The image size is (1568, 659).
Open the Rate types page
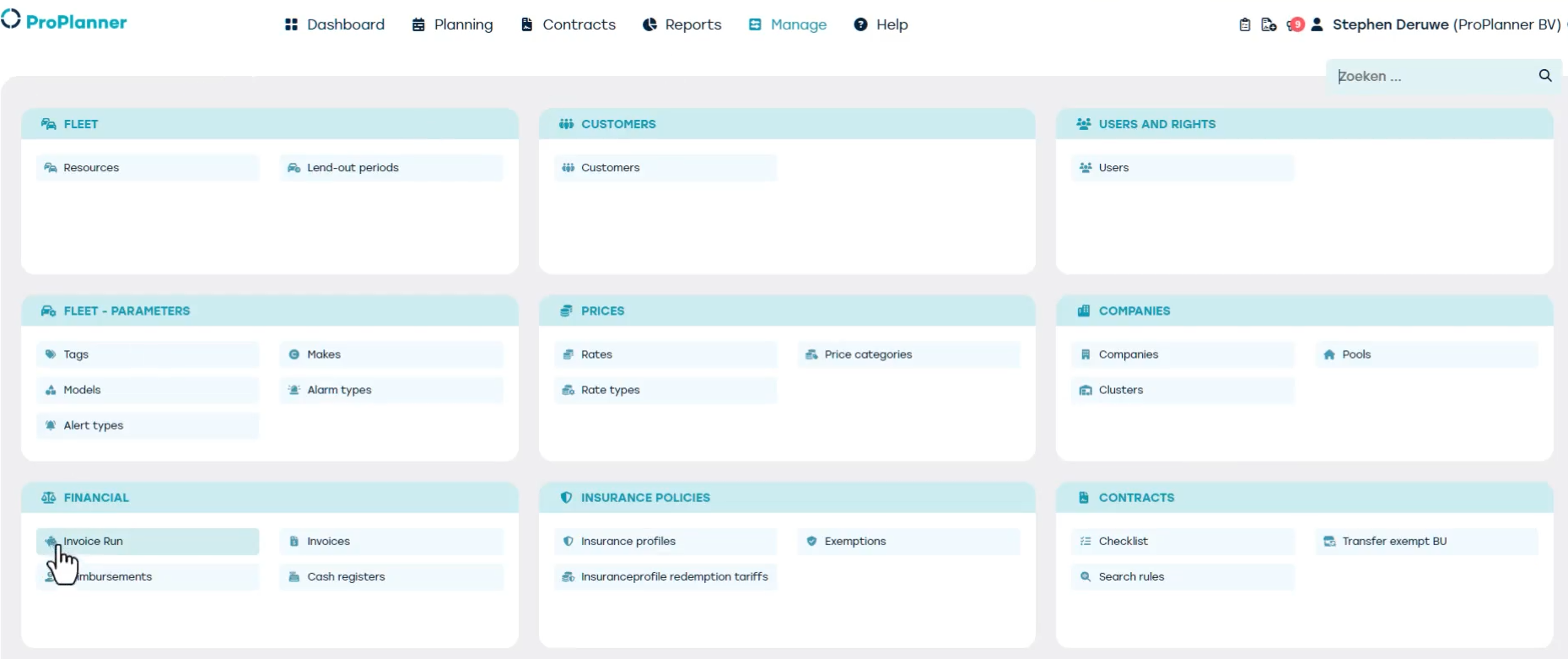point(665,390)
